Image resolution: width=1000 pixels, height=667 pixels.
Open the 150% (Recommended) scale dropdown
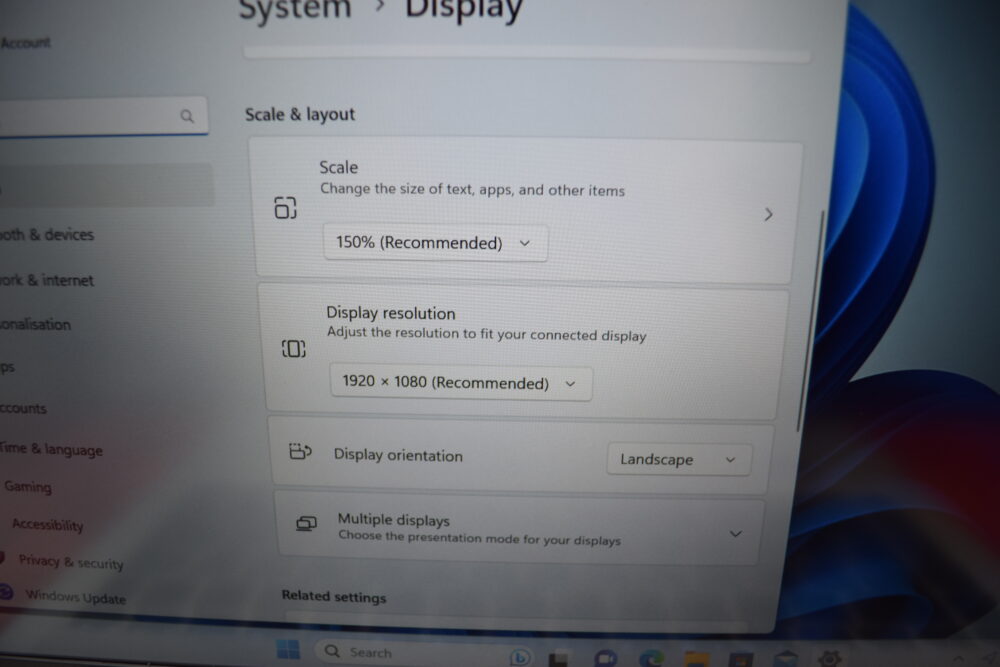click(x=436, y=243)
